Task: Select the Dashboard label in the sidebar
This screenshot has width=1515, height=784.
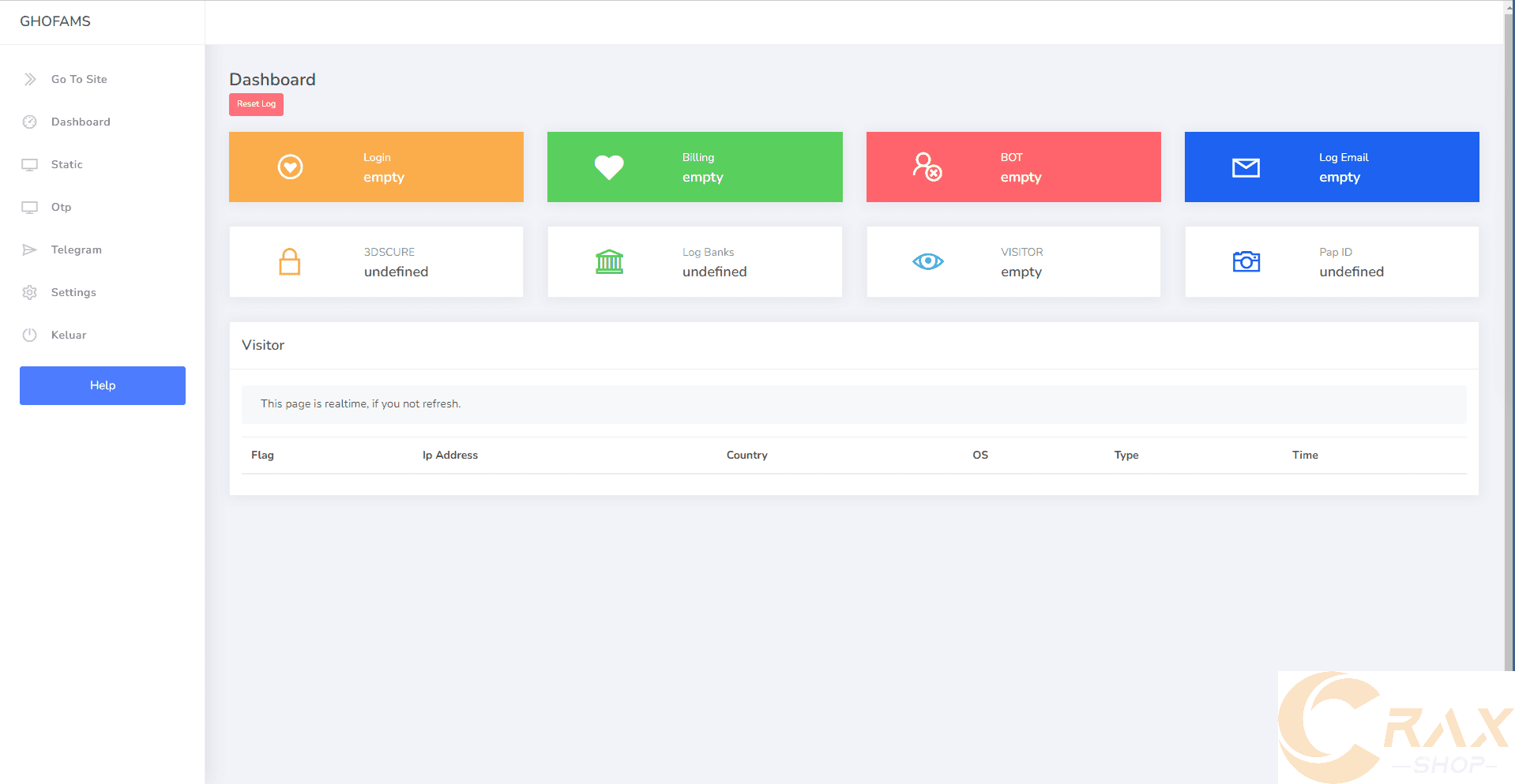Action: [x=81, y=122]
